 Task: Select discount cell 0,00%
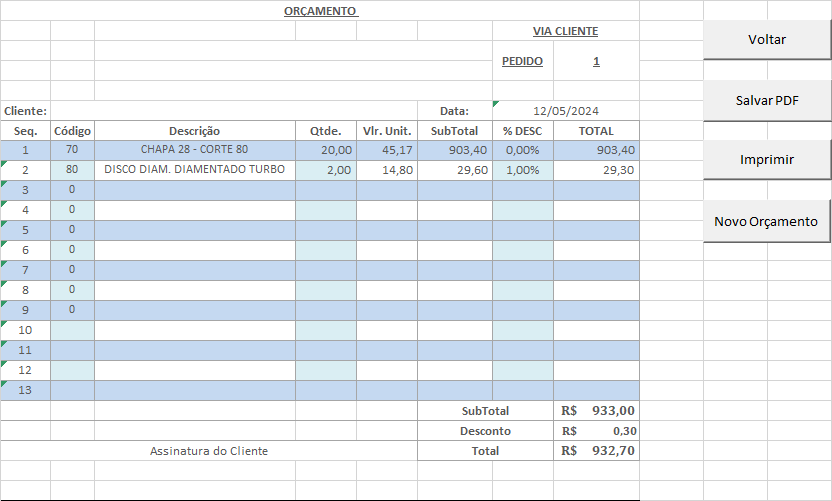(x=523, y=150)
